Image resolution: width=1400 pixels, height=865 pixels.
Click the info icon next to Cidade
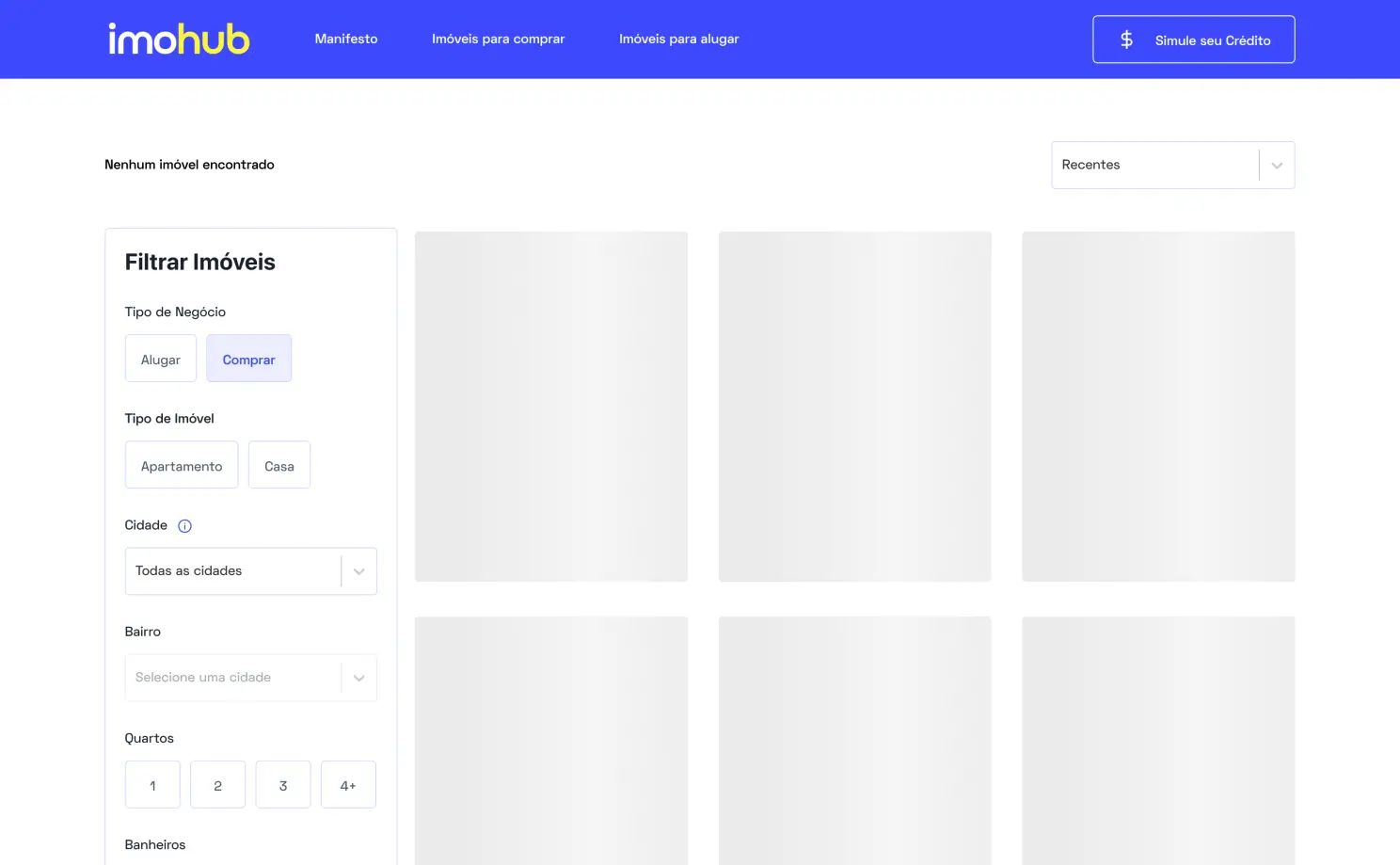(x=184, y=525)
